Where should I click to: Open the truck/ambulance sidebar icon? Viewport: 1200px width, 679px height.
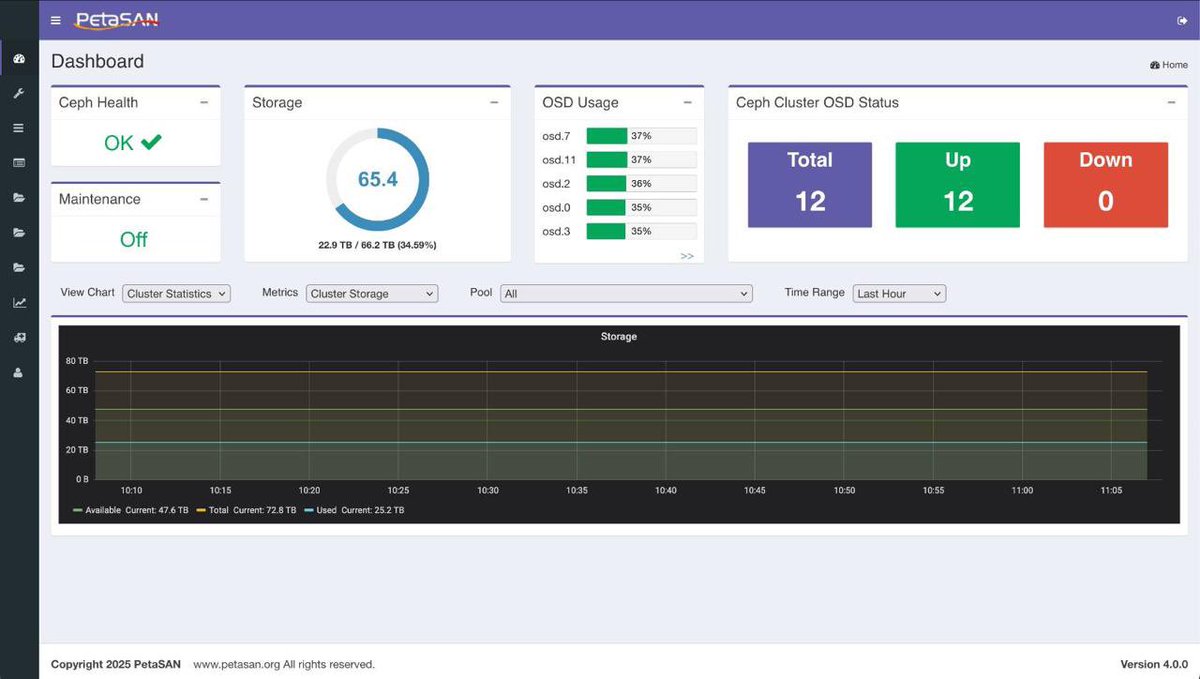[19, 337]
